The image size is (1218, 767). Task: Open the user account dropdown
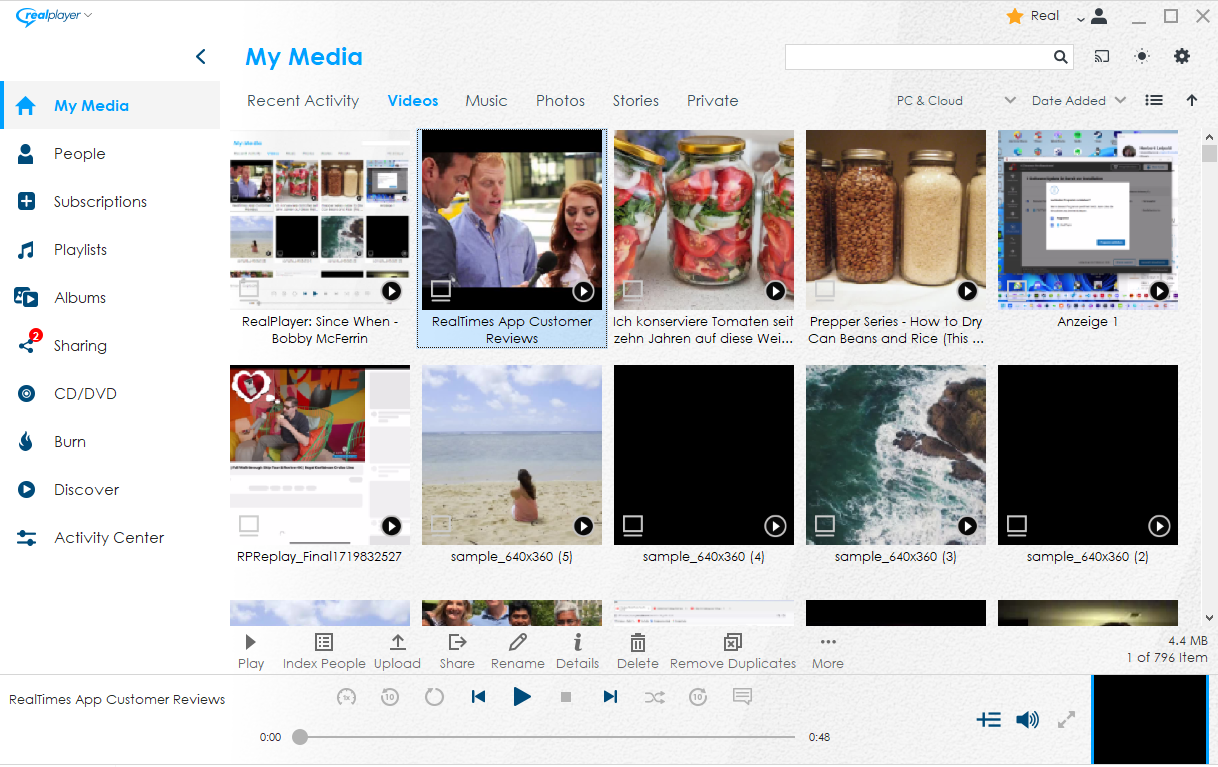pos(1092,16)
